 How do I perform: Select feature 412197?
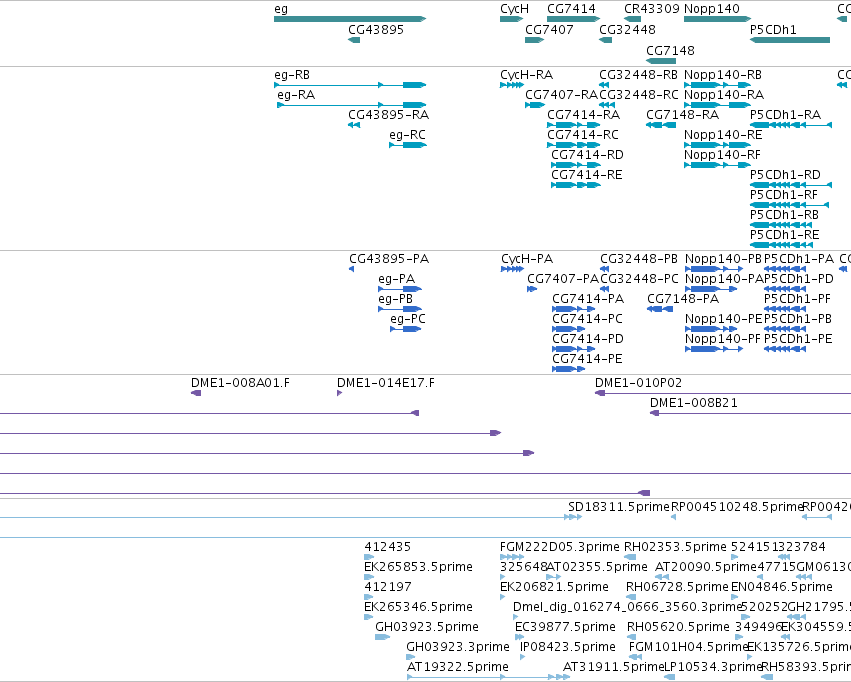[369, 597]
